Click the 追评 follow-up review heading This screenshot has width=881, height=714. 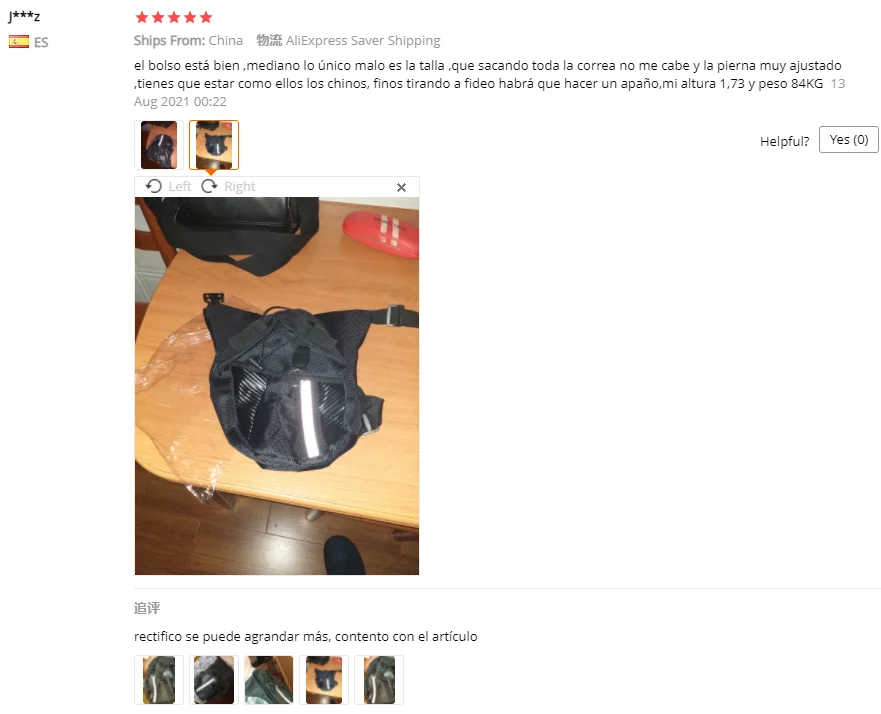pos(147,608)
